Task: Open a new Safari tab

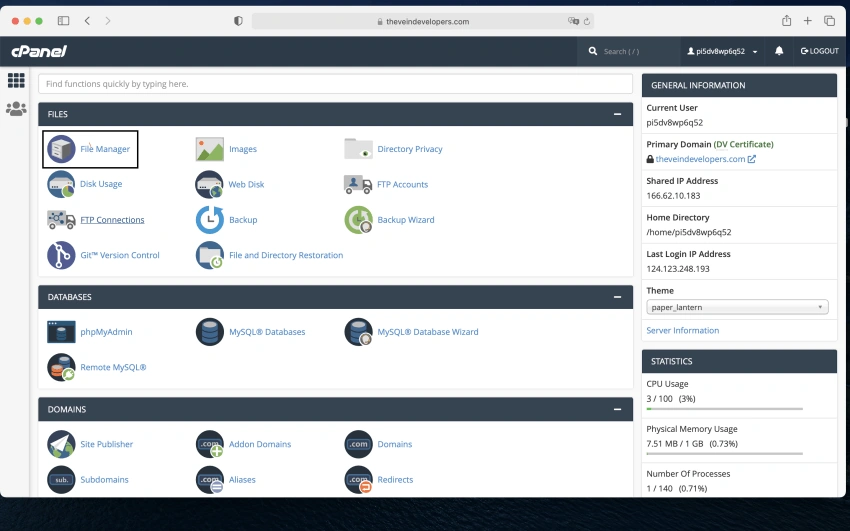Action: click(x=808, y=21)
